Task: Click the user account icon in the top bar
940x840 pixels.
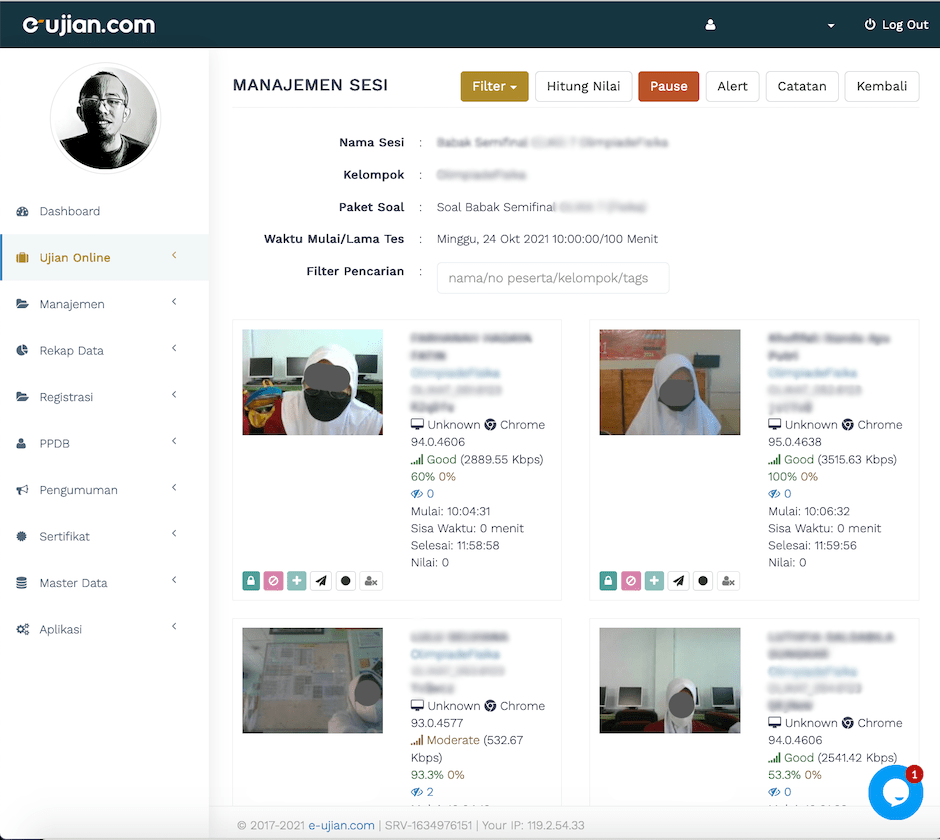Action: click(x=710, y=24)
